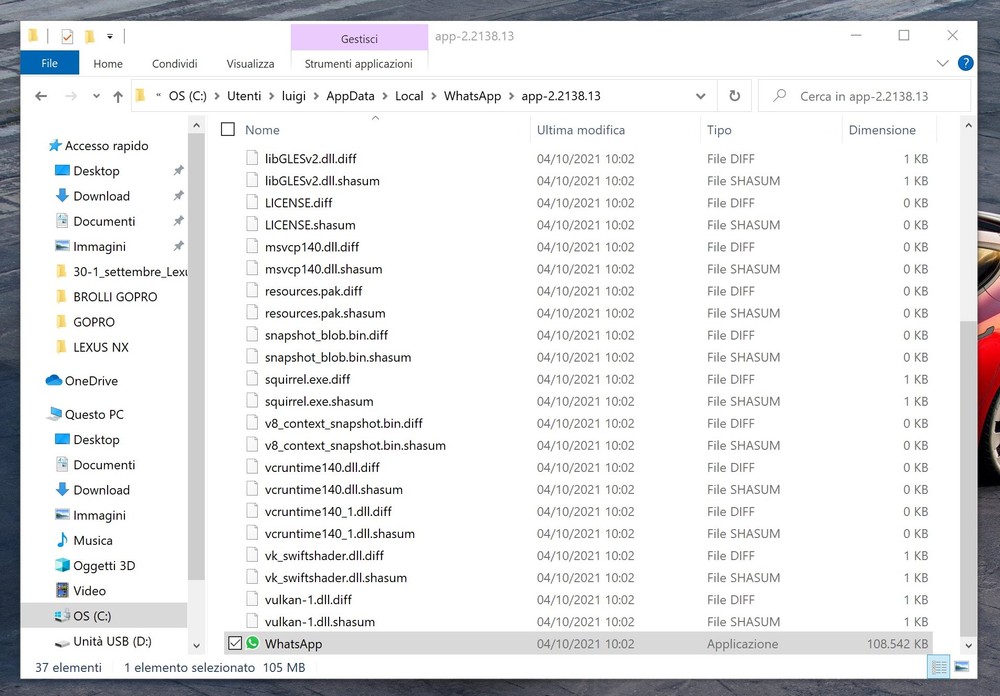Click AppData in the address breadcrumb

pos(350,96)
